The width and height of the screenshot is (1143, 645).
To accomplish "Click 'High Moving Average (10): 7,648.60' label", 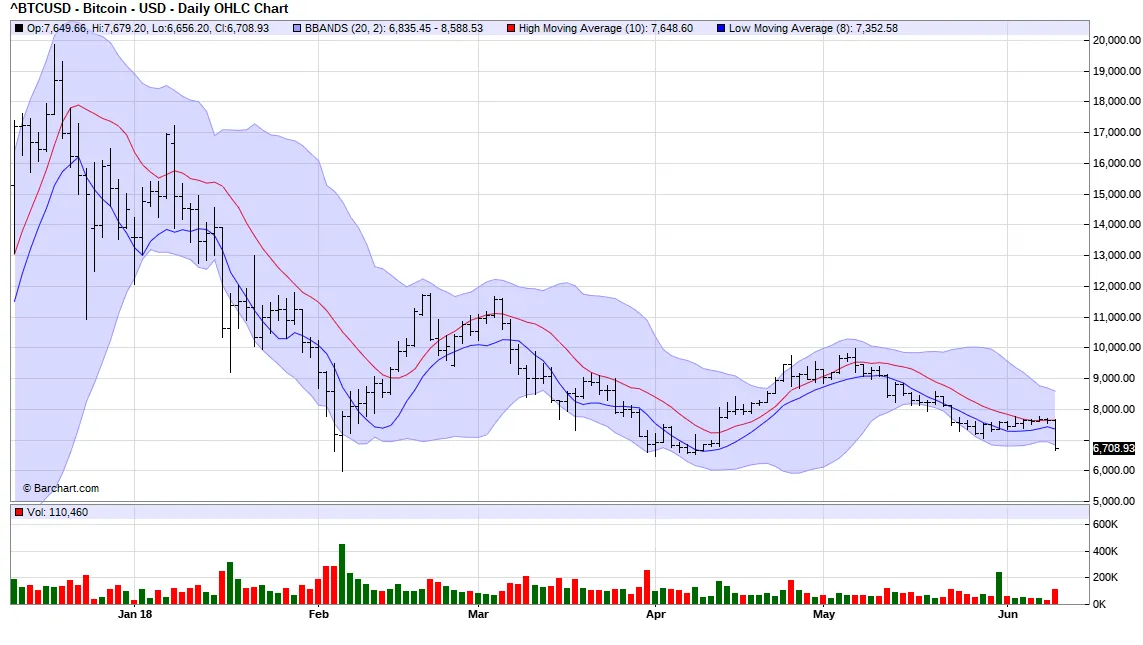I will pos(606,28).
